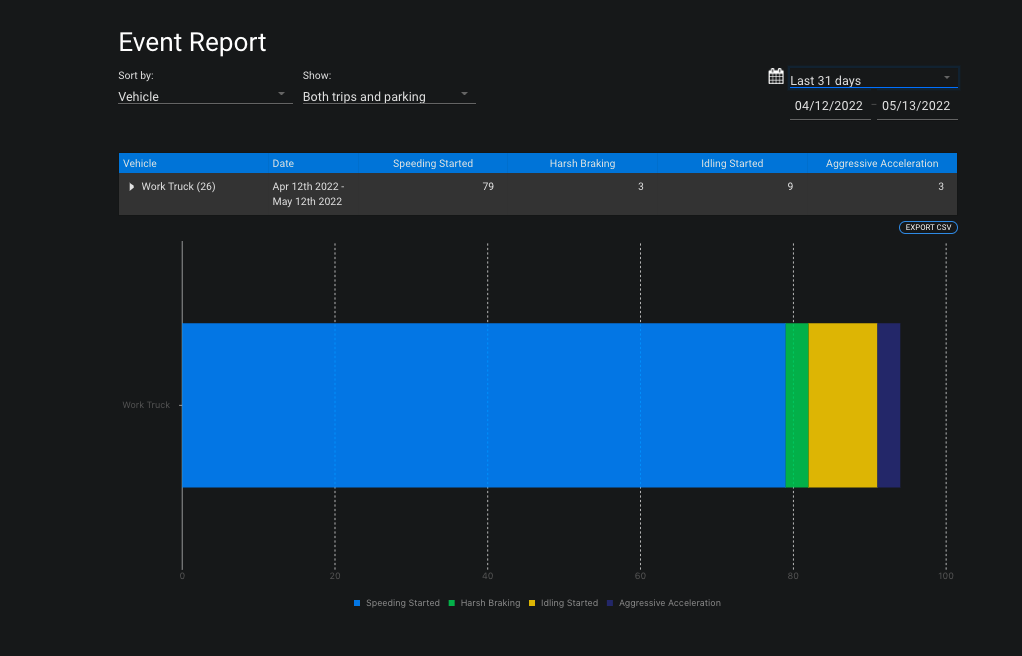This screenshot has height=656, width=1022.
Task: Open the Show trips and parking dropdown
Action: click(x=388, y=97)
